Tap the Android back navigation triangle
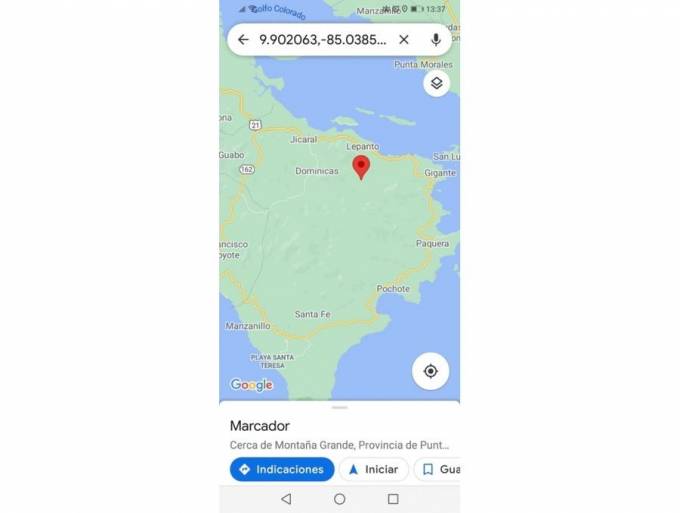Image resolution: width=680 pixels, height=513 pixels. coord(286,499)
